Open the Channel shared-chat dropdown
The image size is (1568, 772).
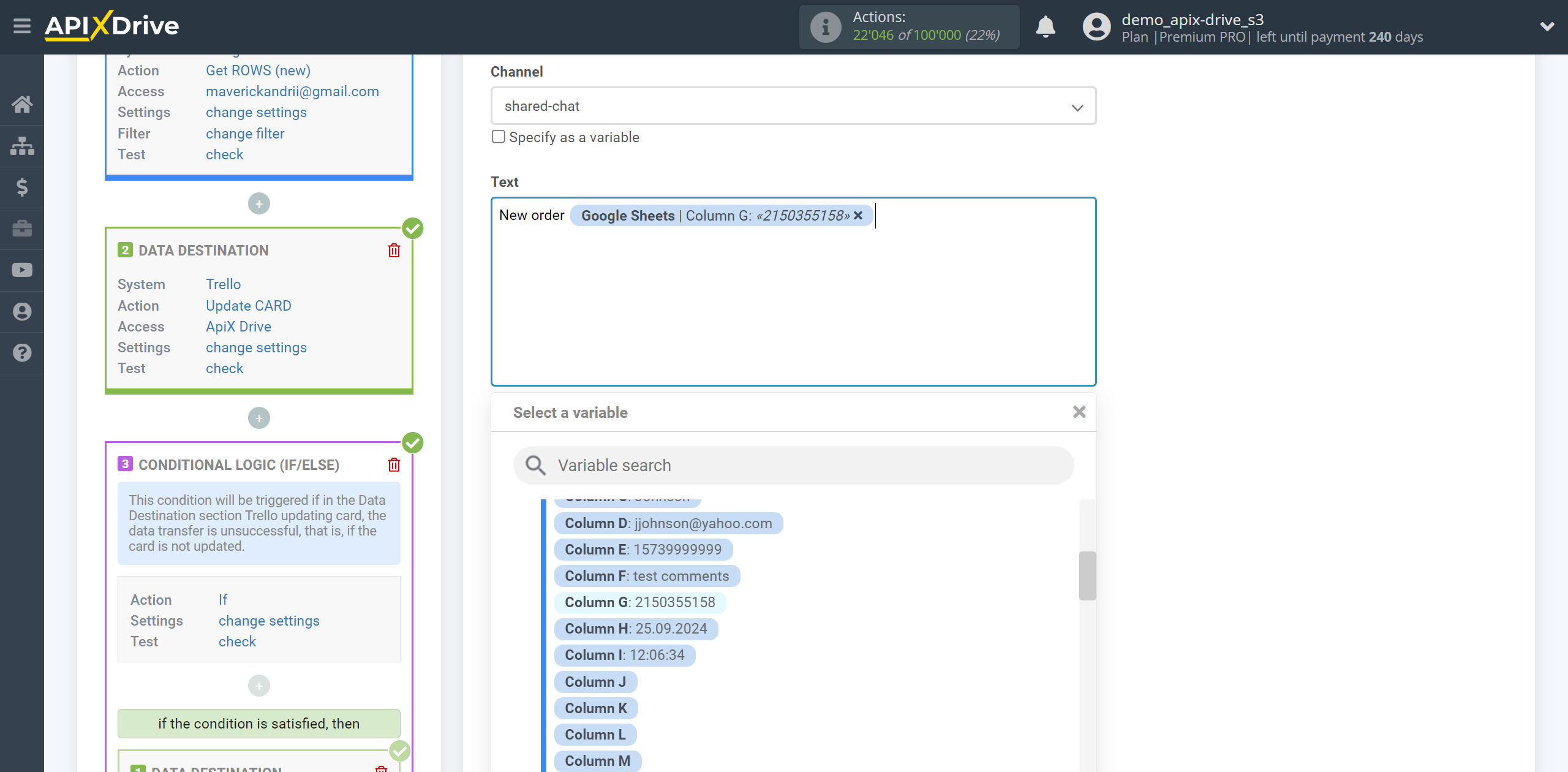793,106
